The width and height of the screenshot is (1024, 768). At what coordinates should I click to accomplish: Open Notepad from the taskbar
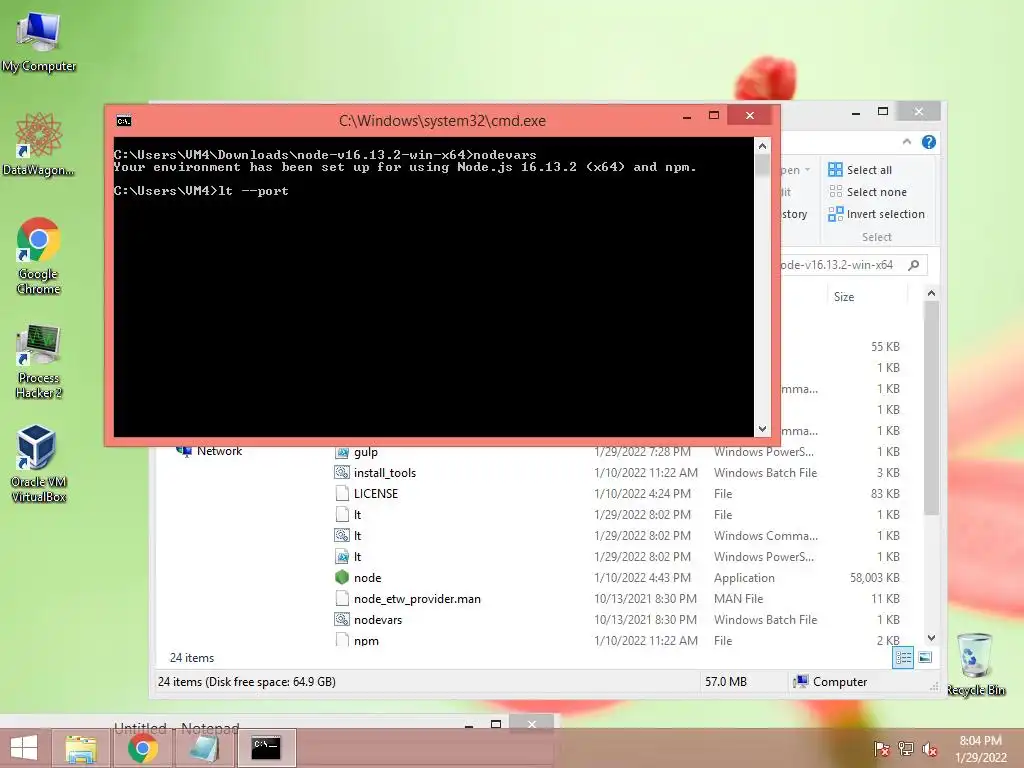[x=204, y=748]
